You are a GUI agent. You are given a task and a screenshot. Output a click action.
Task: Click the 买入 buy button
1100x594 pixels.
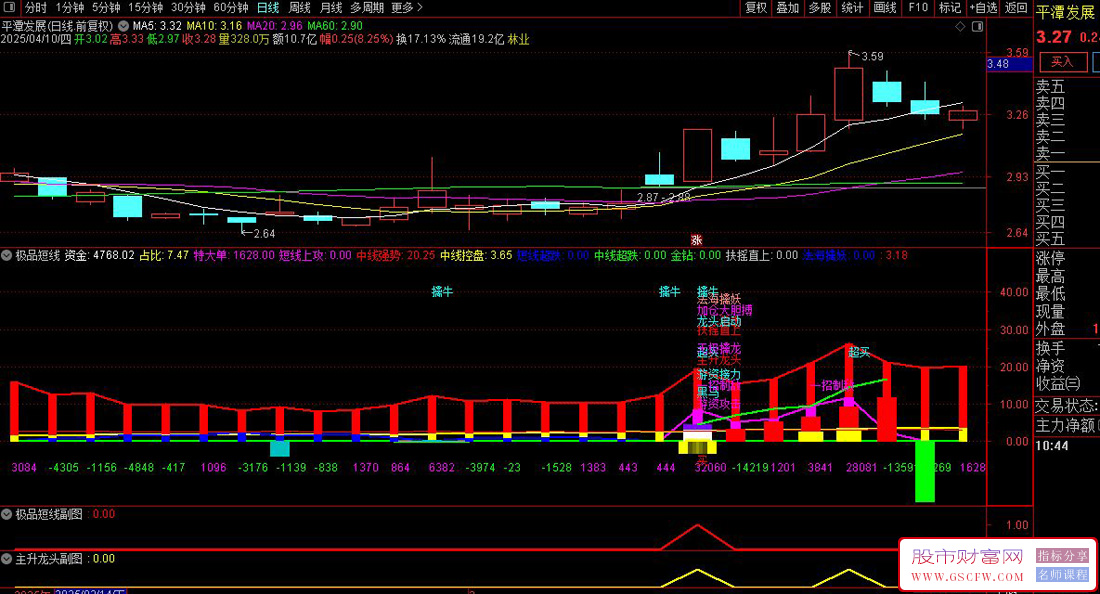(1063, 62)
